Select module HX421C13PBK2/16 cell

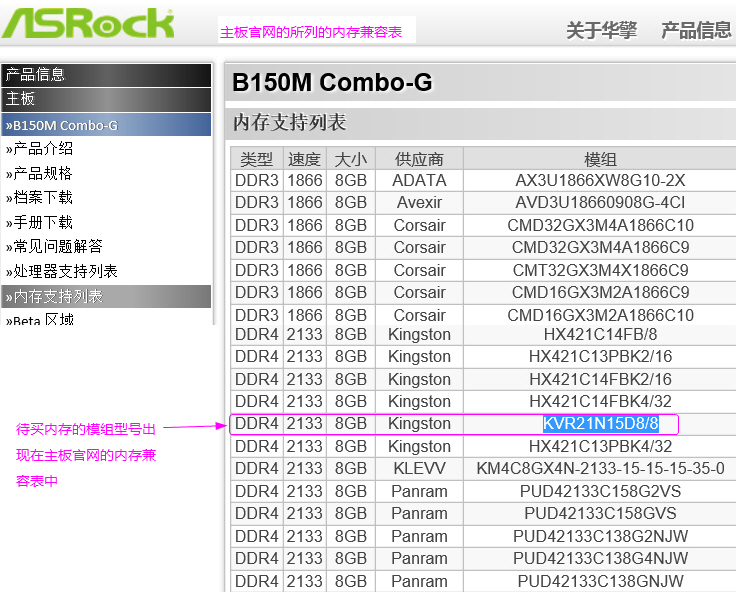click(x=600, y=357)
